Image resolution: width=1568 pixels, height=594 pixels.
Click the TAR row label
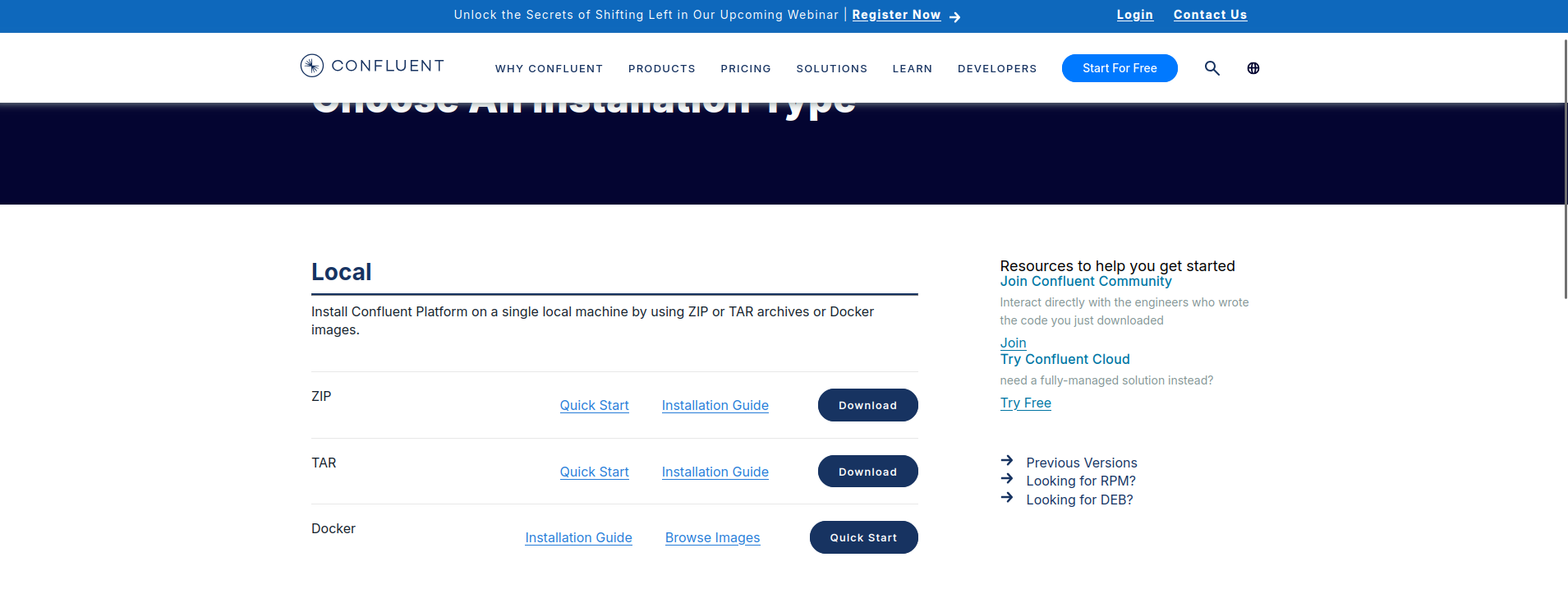(324, 463)
